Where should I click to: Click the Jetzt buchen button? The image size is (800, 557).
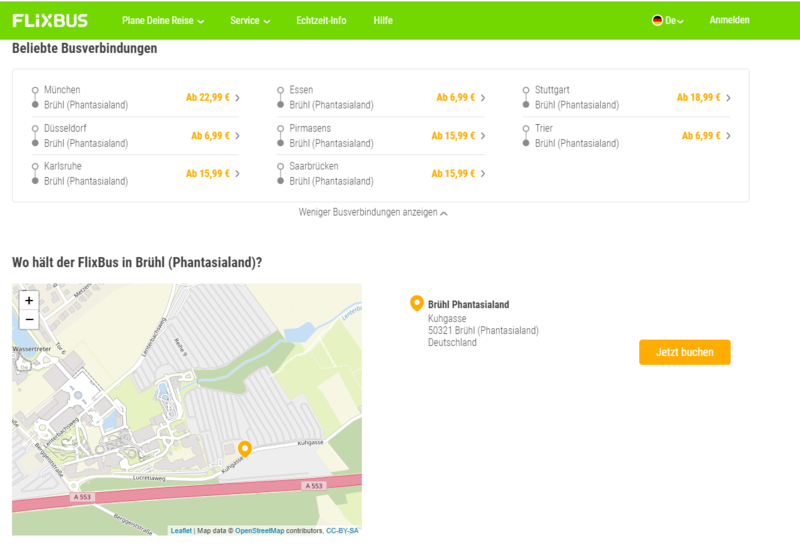click(684, 352)
